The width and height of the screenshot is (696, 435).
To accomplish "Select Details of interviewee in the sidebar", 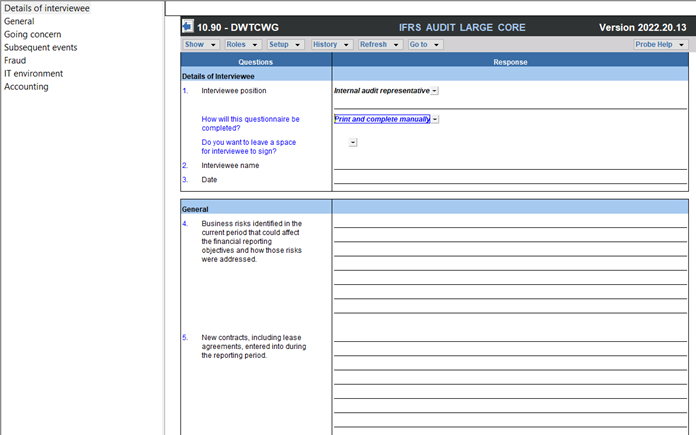I will [47, 8].
